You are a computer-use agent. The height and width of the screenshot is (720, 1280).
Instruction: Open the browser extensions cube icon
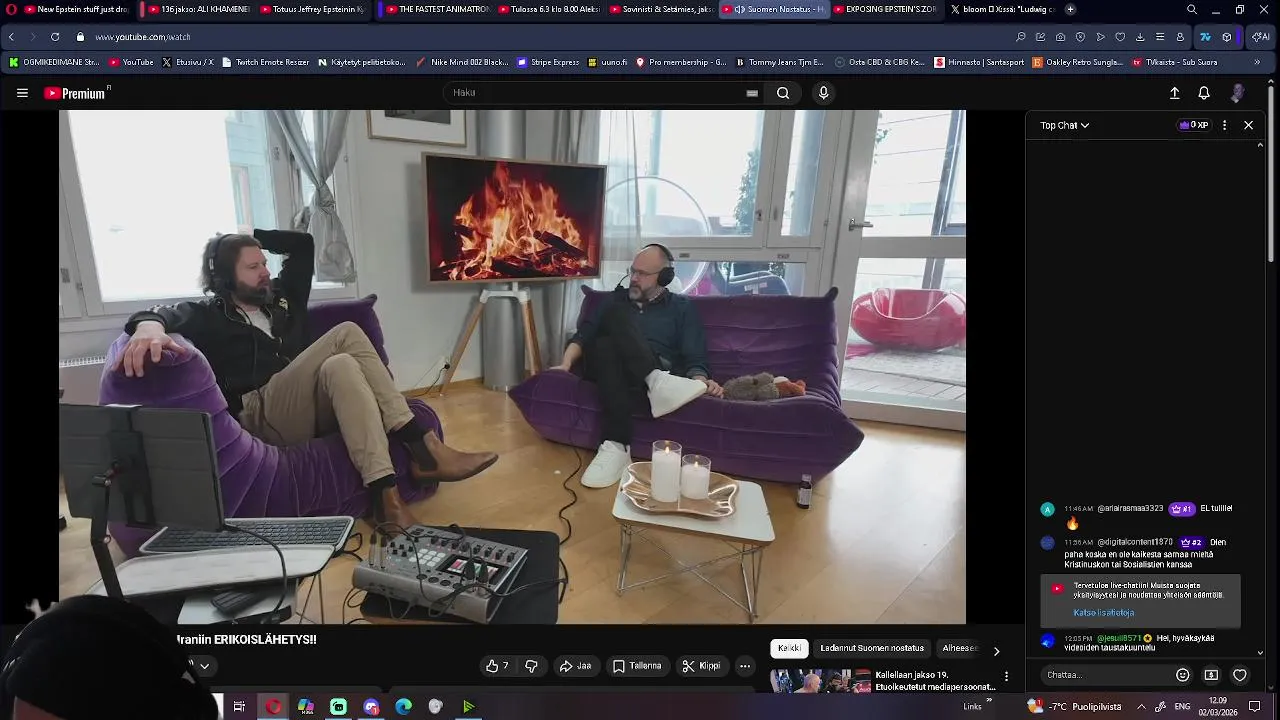pyautogui.click(x=1227, y=37)
